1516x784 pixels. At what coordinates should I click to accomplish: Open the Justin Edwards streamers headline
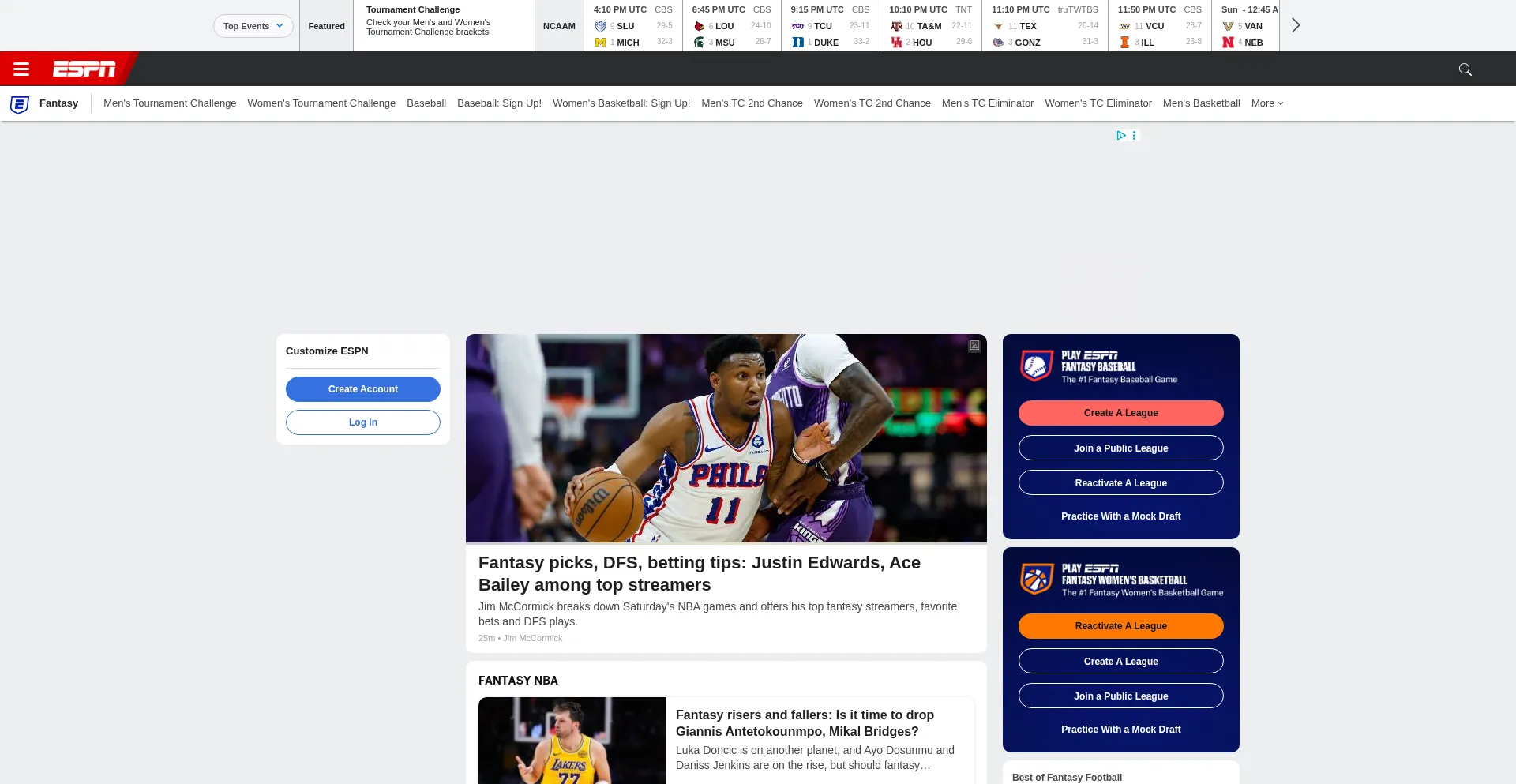pyautogui.click(x=700, y=574)
